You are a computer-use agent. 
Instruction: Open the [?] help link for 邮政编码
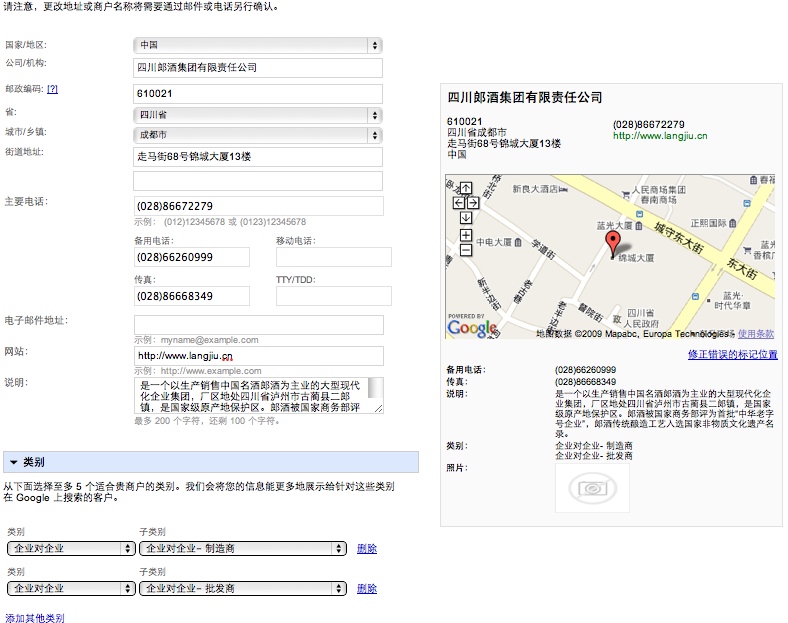click(x=52, y=89)
